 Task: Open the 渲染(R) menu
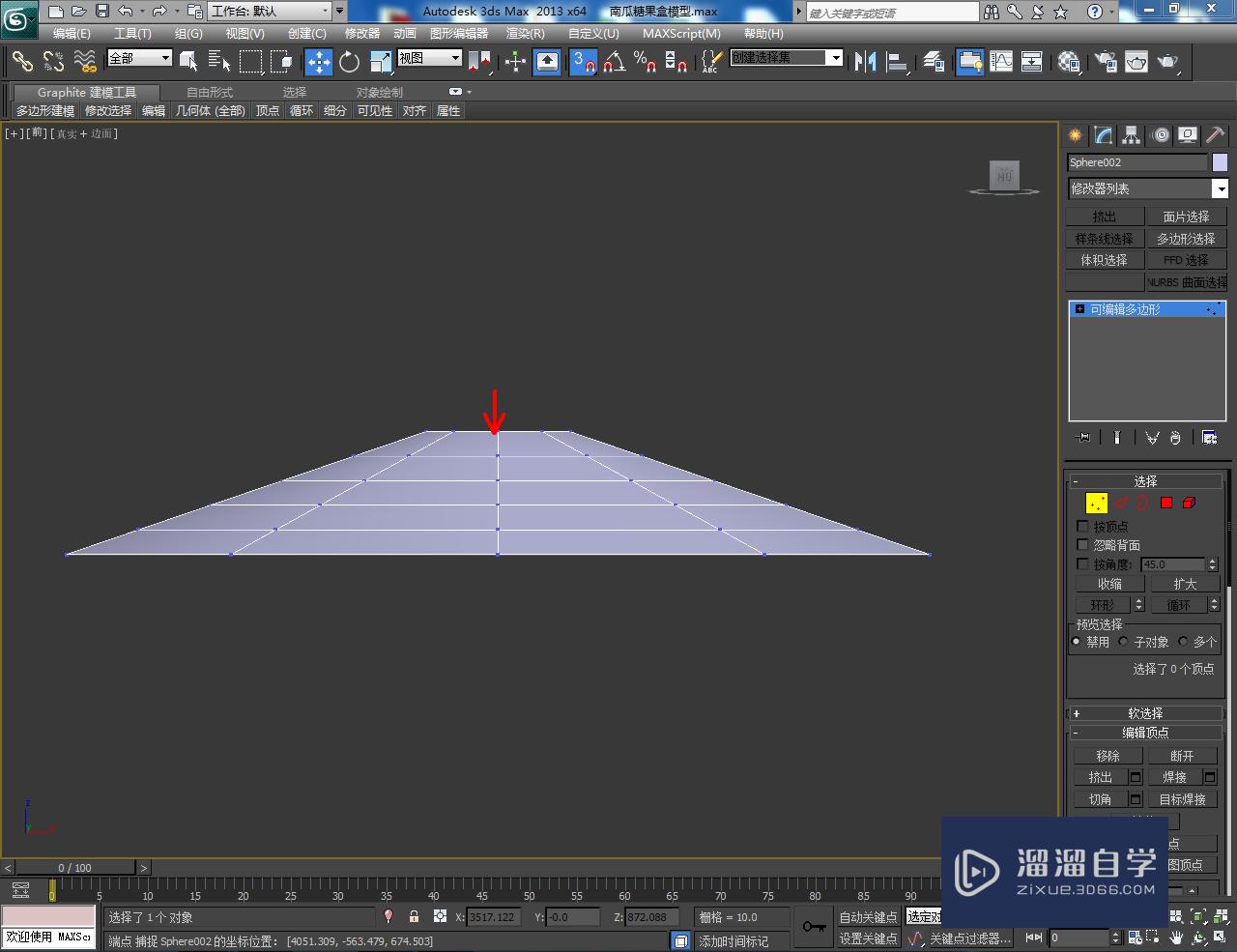coord(526,33)
